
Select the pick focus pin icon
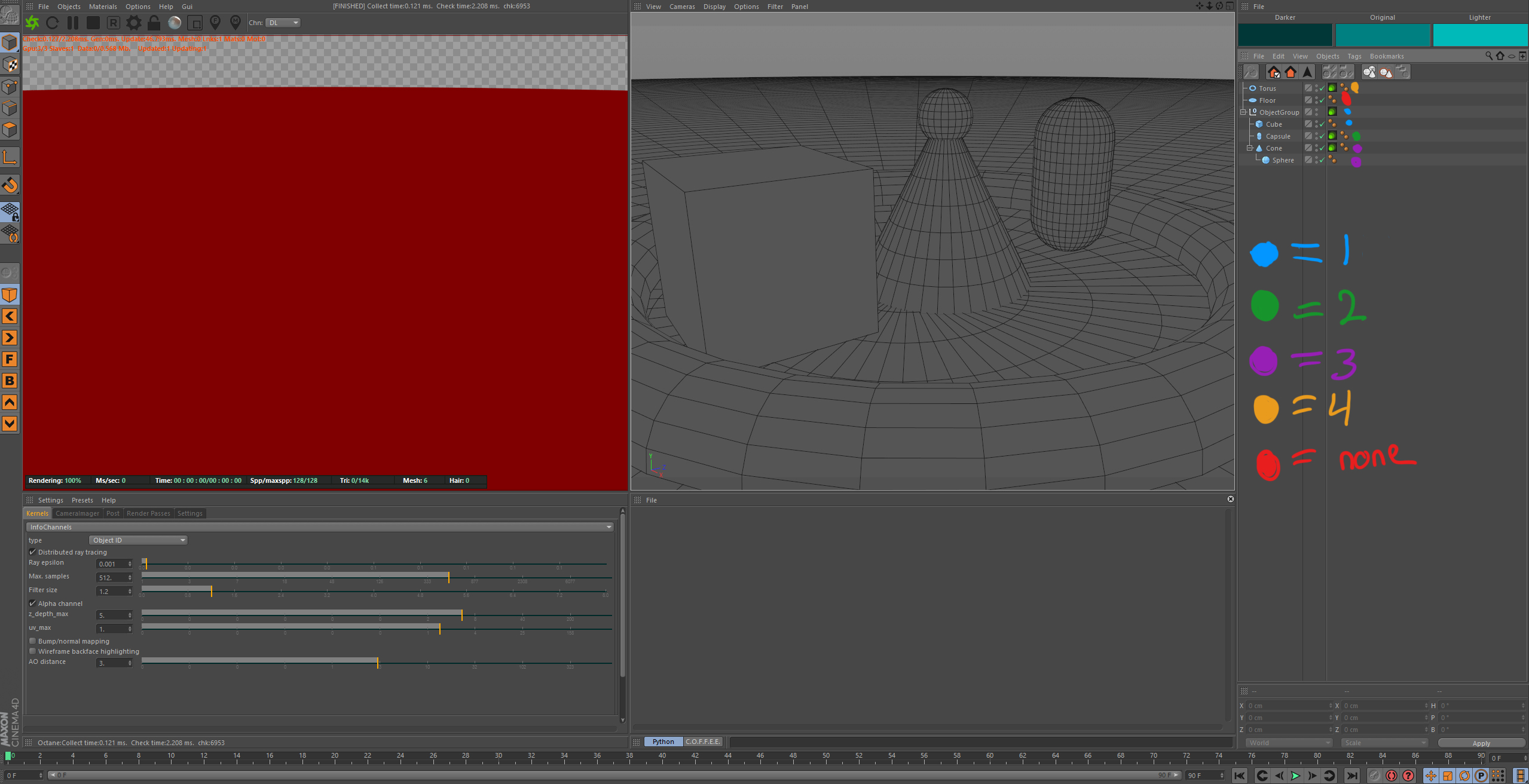pos(215,23)
